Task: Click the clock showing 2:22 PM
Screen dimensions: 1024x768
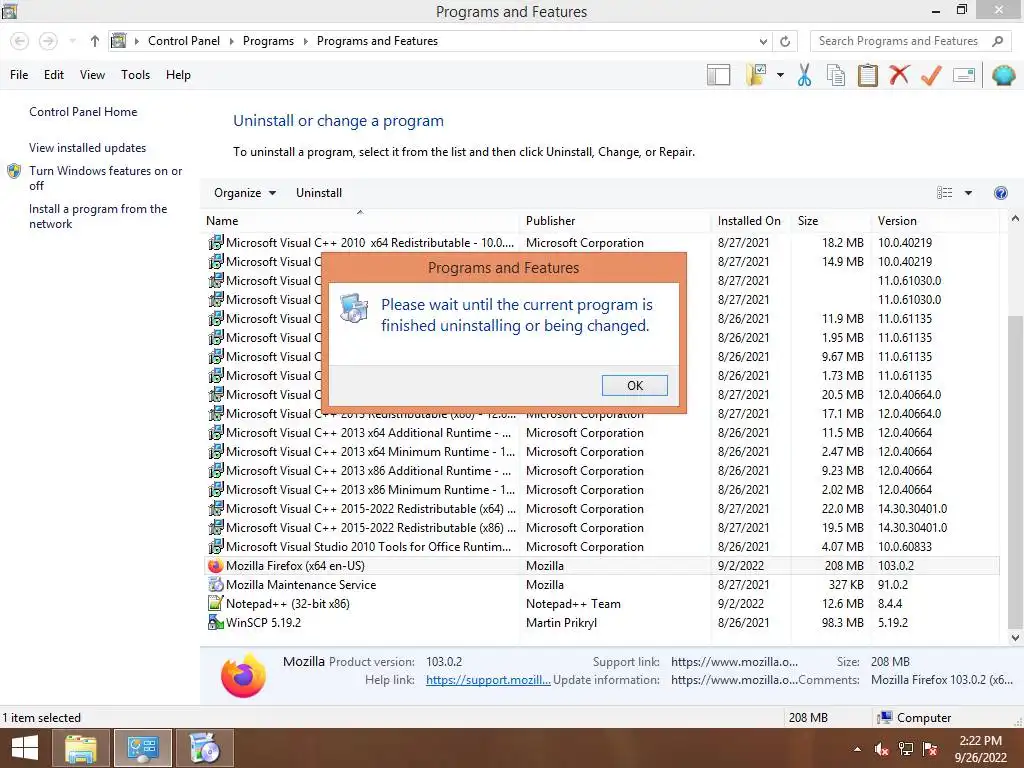Action: pyautogui.click(x=980, y=741)
